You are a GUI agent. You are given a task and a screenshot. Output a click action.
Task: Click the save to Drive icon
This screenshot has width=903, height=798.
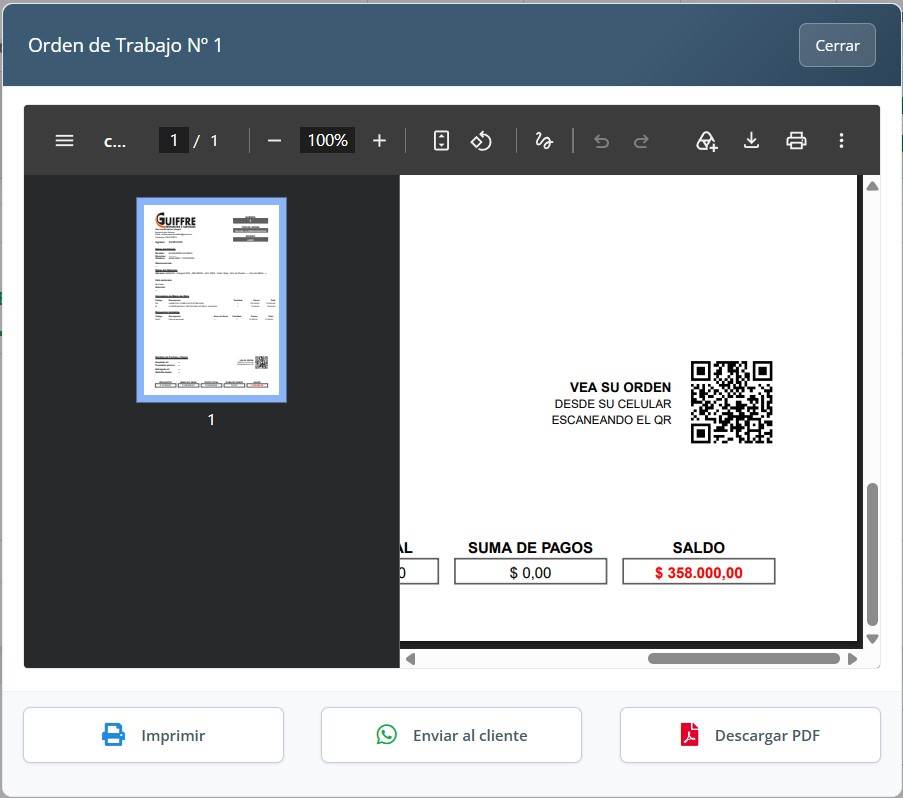[707, 141]
